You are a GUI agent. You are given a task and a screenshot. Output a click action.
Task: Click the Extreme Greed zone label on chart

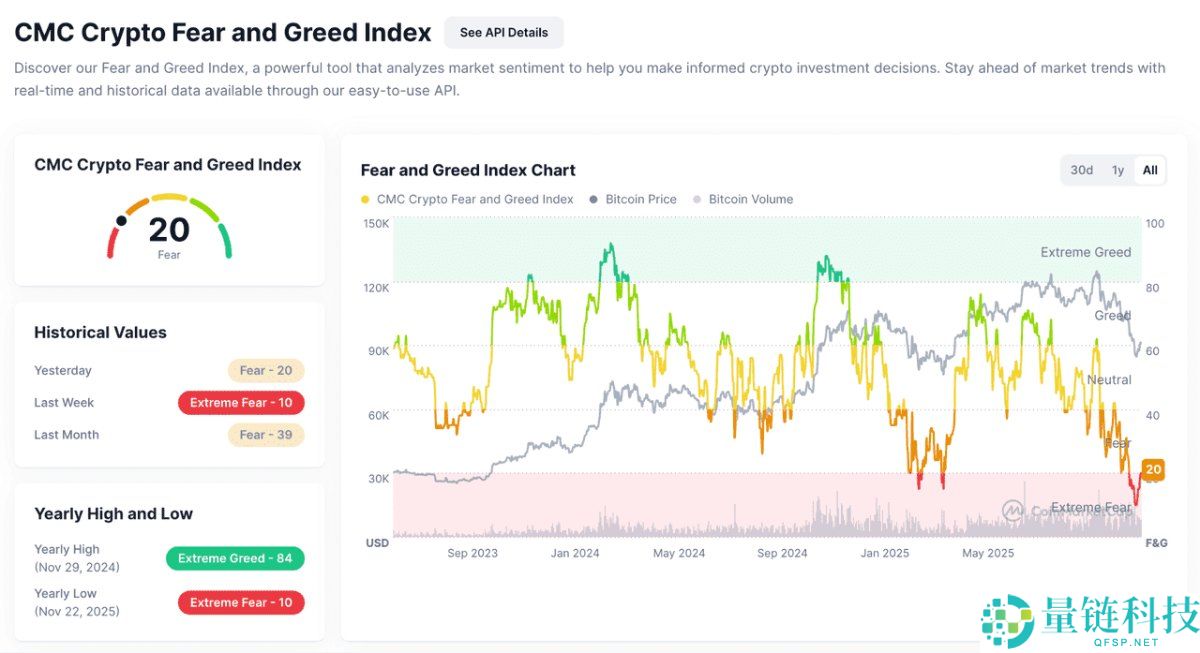coord(1085,252)
